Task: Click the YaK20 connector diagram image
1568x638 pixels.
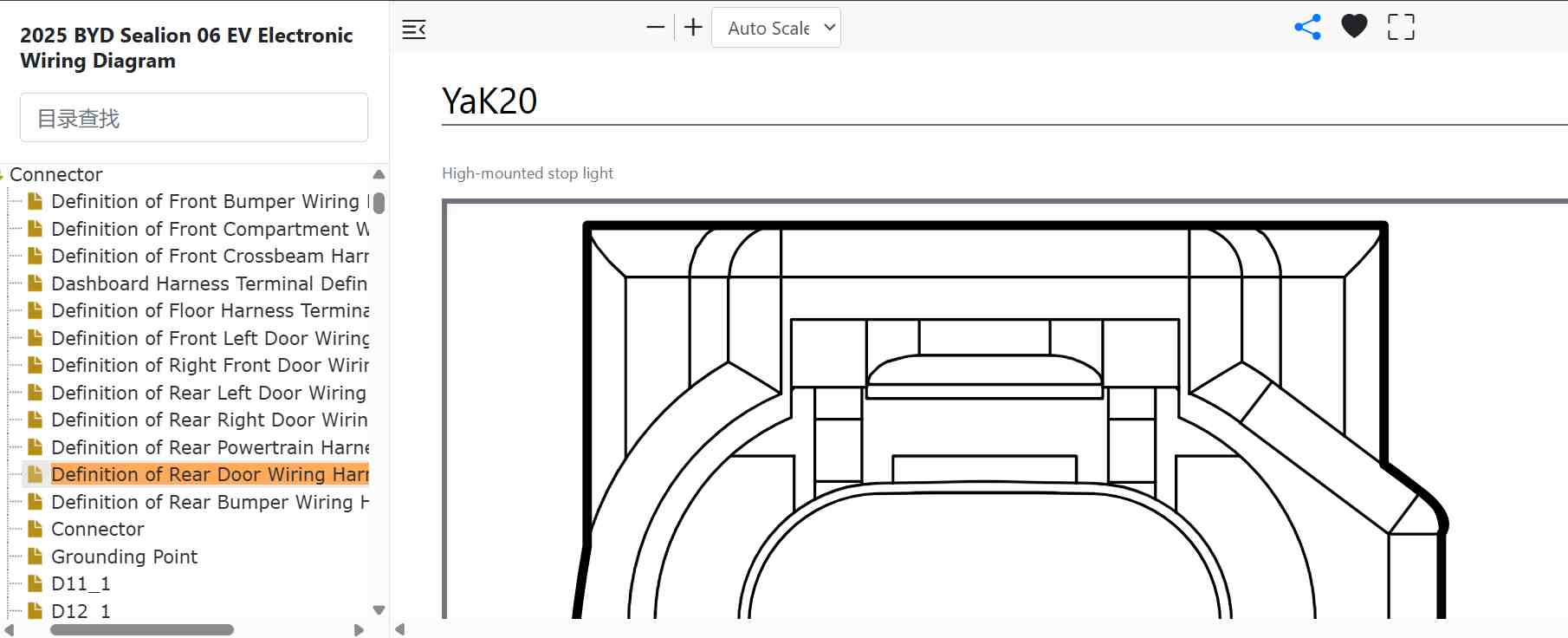Action: 1005,409
